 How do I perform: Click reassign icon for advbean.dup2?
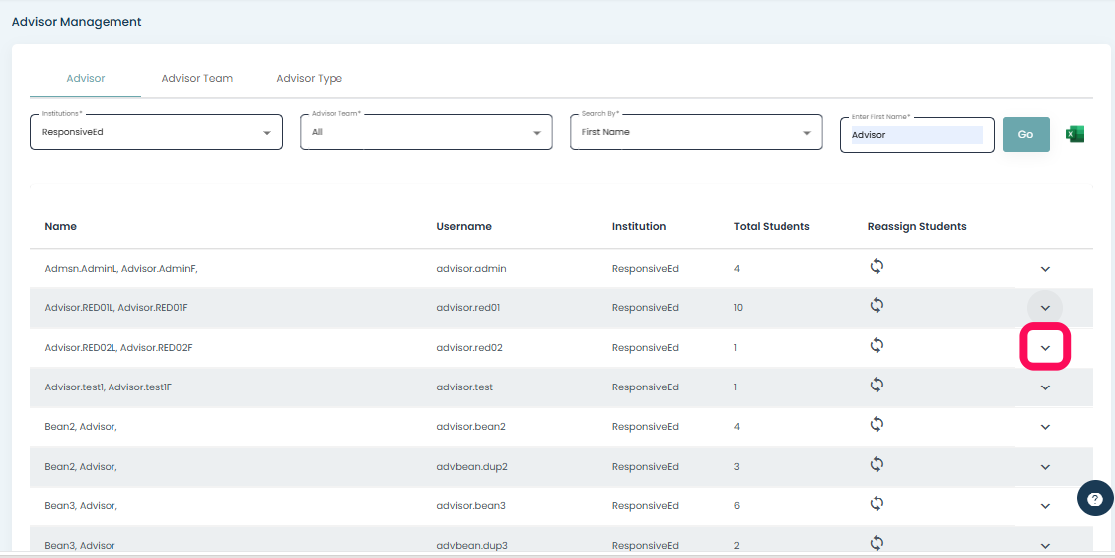(877, 464)
